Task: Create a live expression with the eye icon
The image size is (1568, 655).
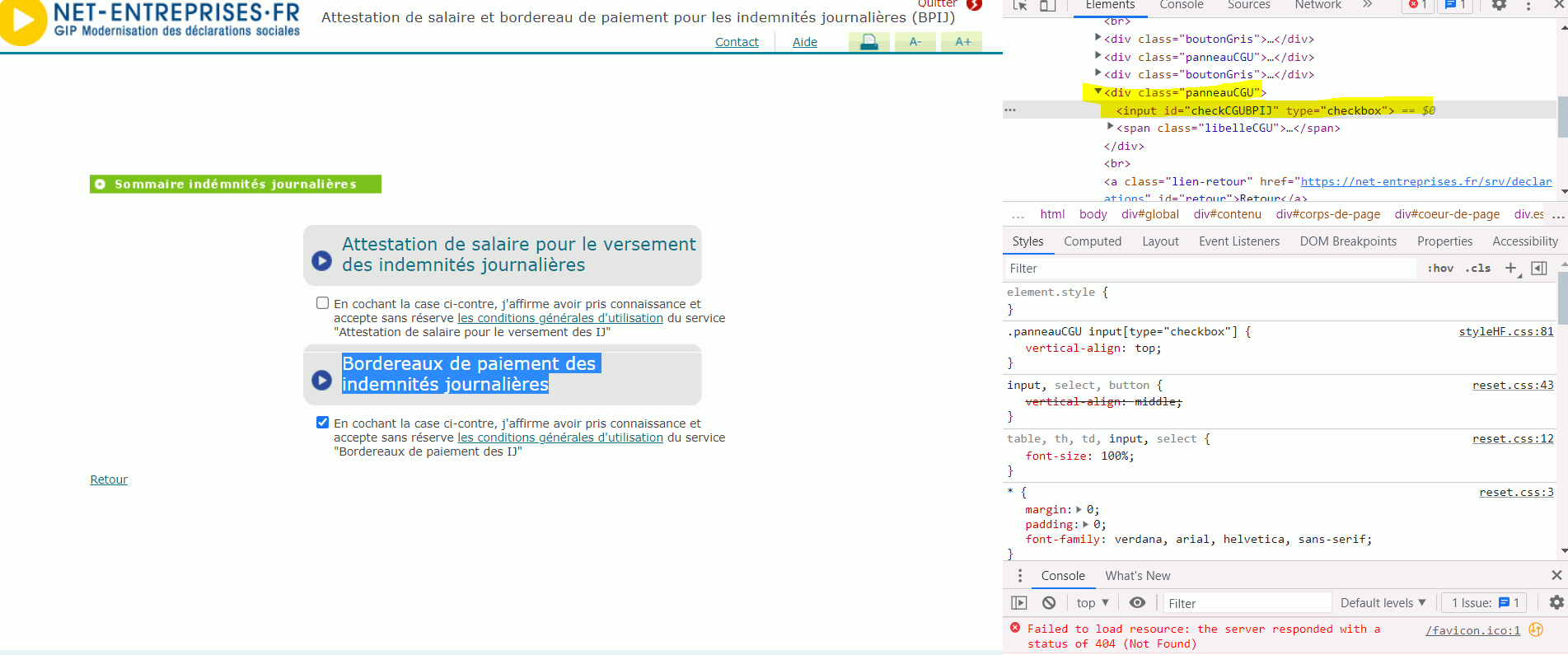Action: (1137, 603)
